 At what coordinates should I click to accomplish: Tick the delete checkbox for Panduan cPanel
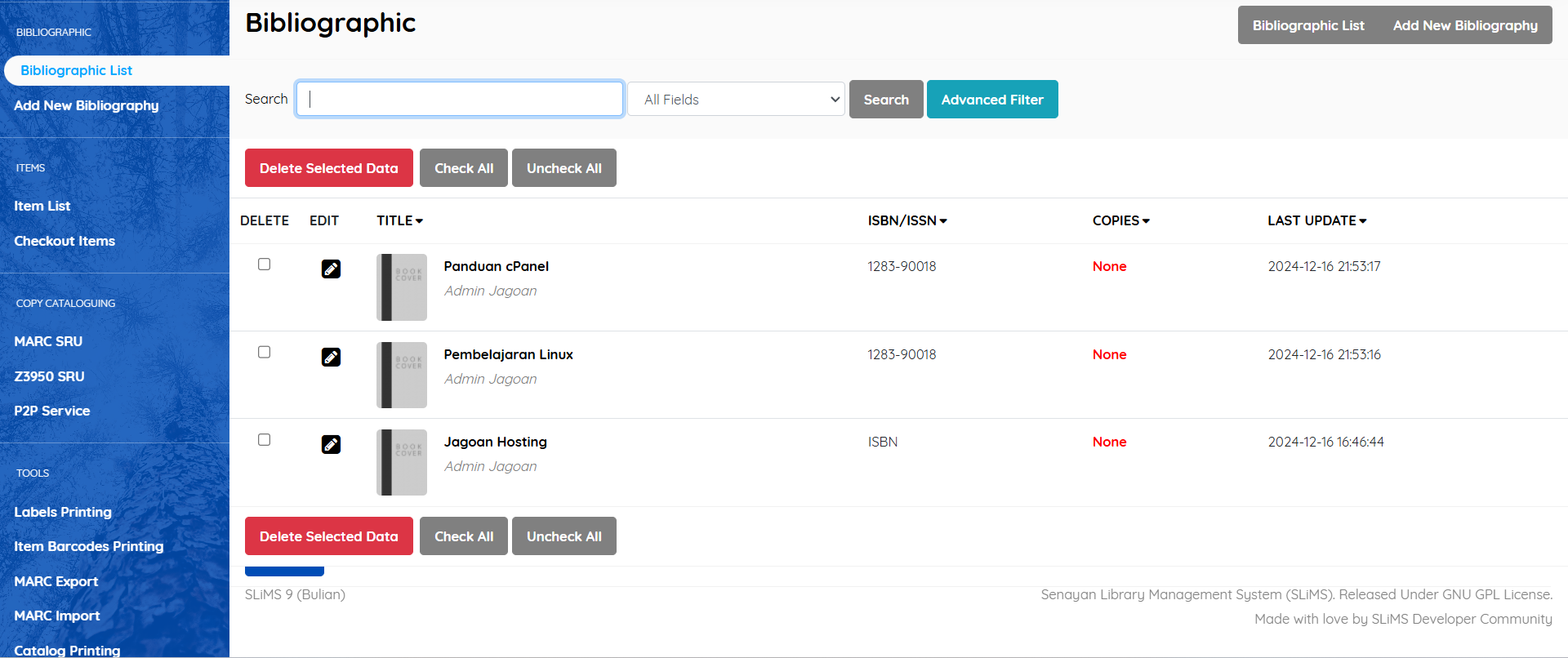coord(264,265)
